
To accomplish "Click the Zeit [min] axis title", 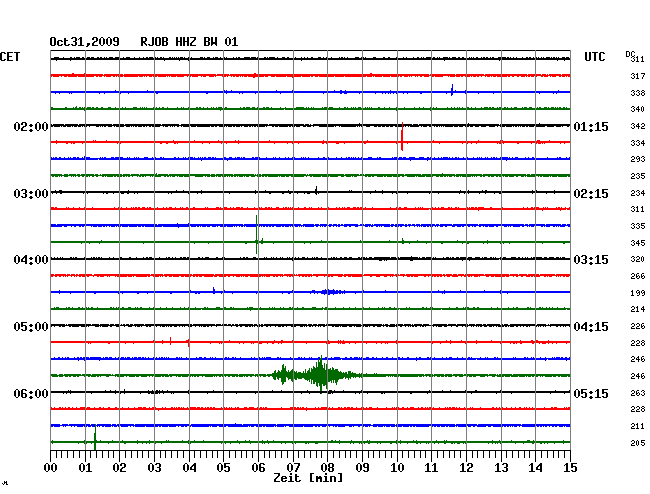I will [308, 478].
